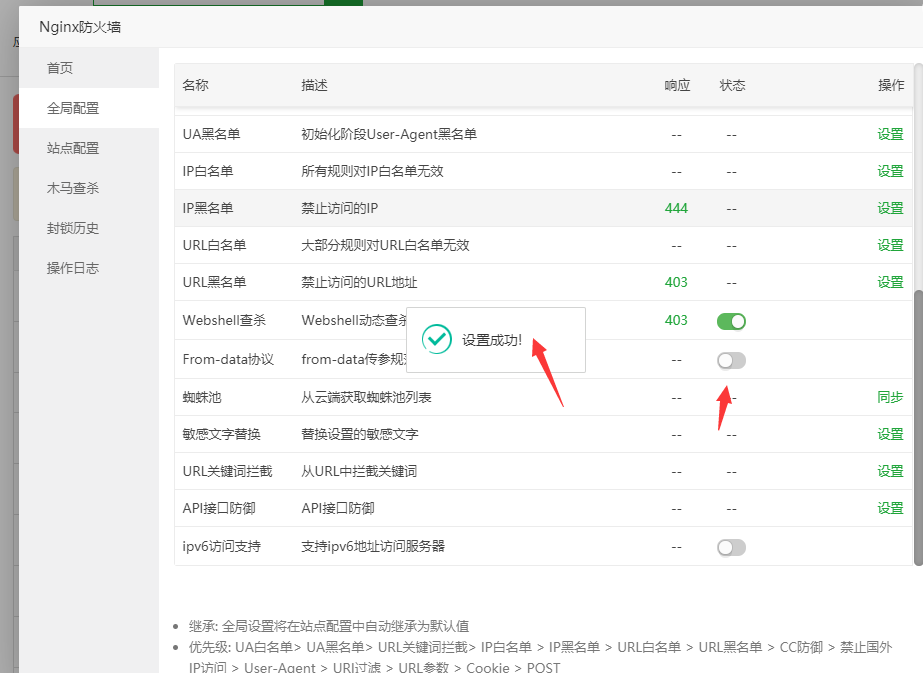Click the 描述 column header
This screenshot has width=923, height=673.
pyautogui.click(x=314, y=85)
